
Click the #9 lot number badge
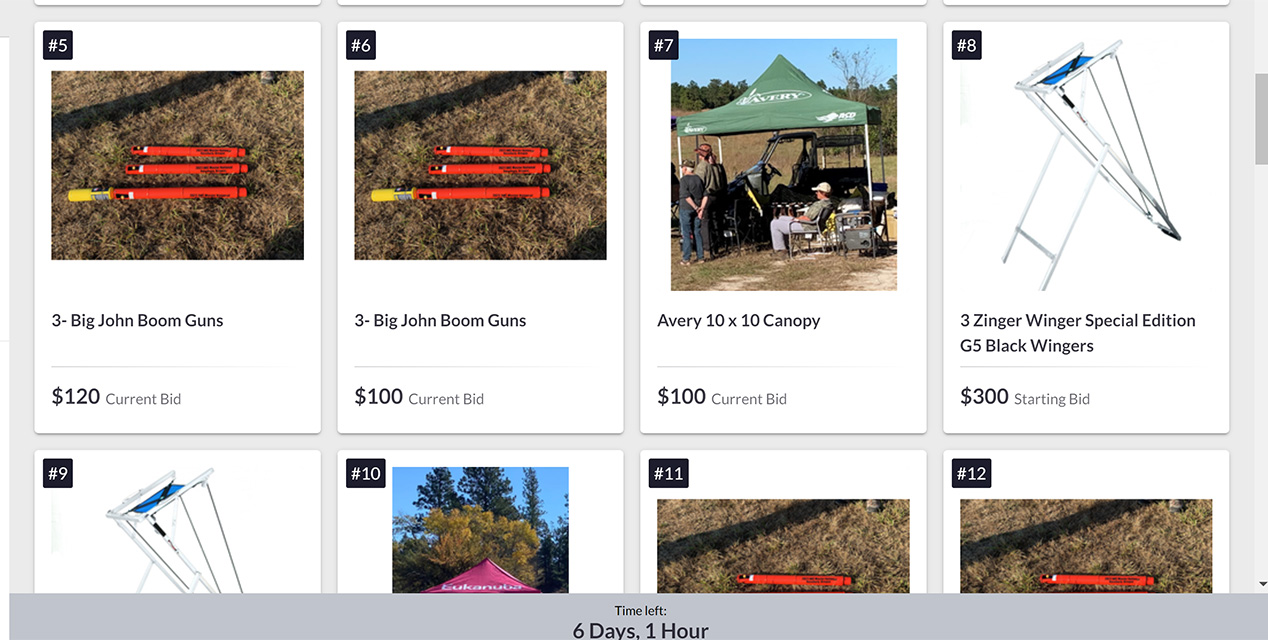click(58, 473)
